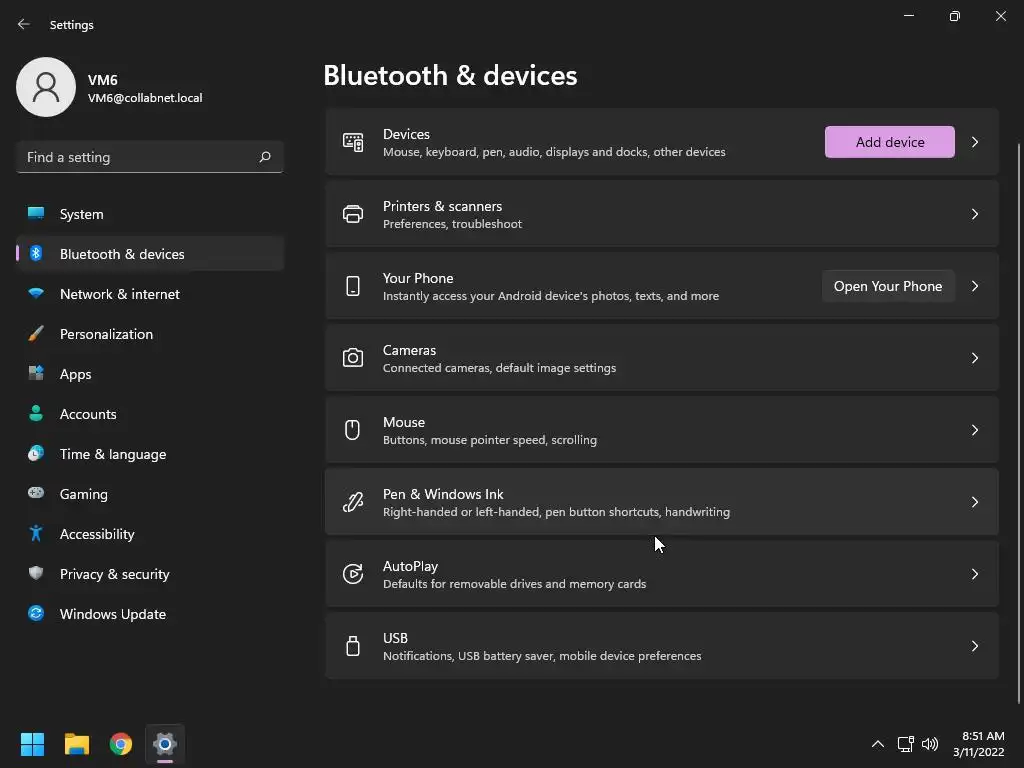Go to Windows Update section
The image size is (1024, 768).
pos(113,614)
